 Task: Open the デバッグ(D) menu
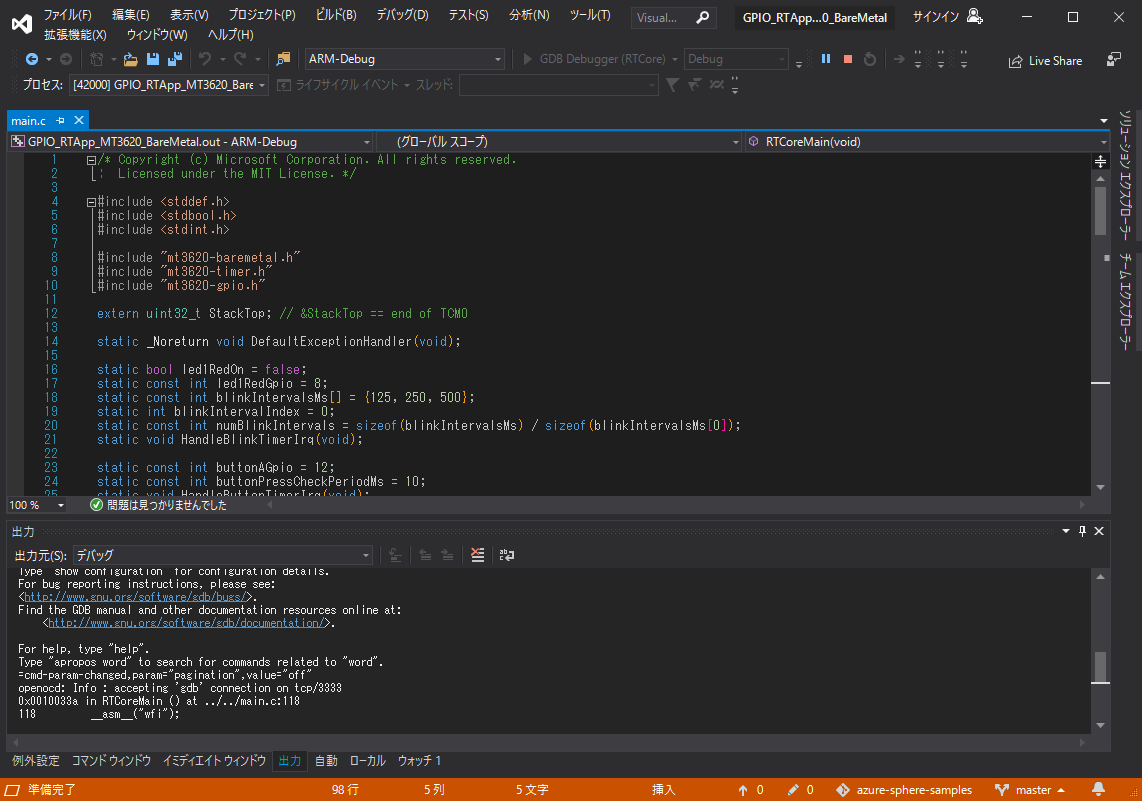tap(402, 15)
